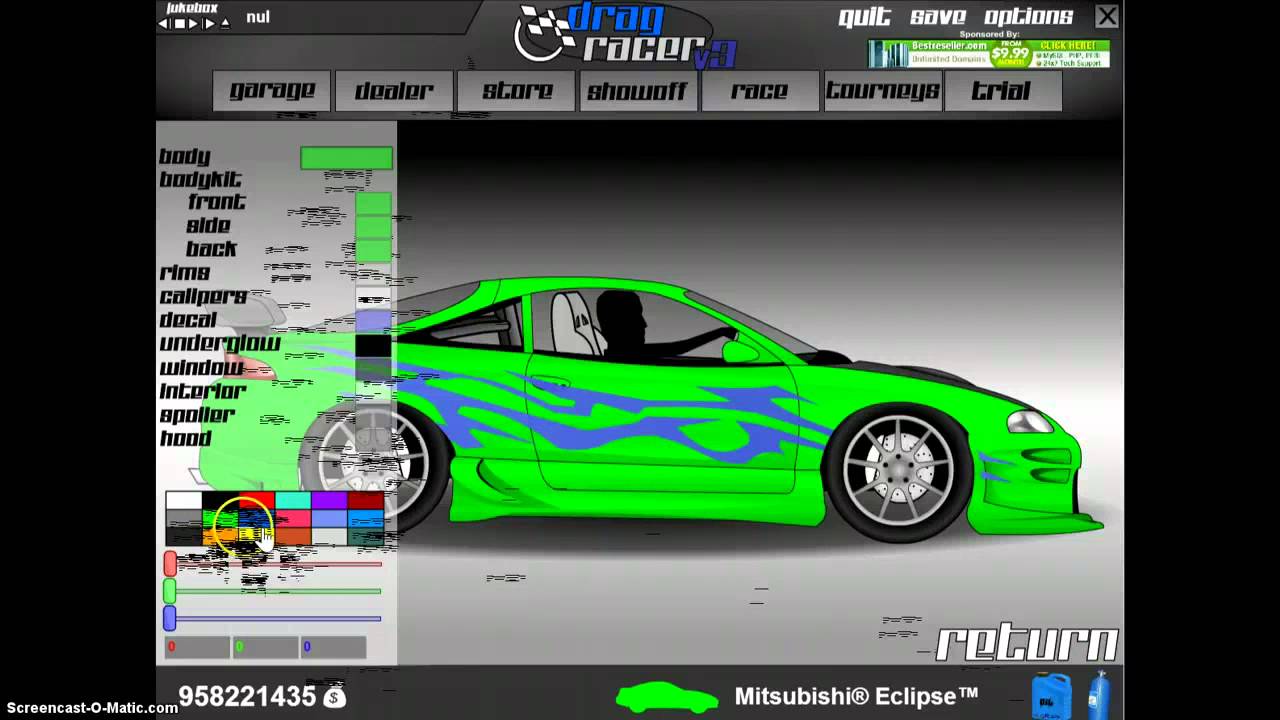The image size is (1280, 720).
Task: Select the front bodykit option
Action: tap(216, 202)
